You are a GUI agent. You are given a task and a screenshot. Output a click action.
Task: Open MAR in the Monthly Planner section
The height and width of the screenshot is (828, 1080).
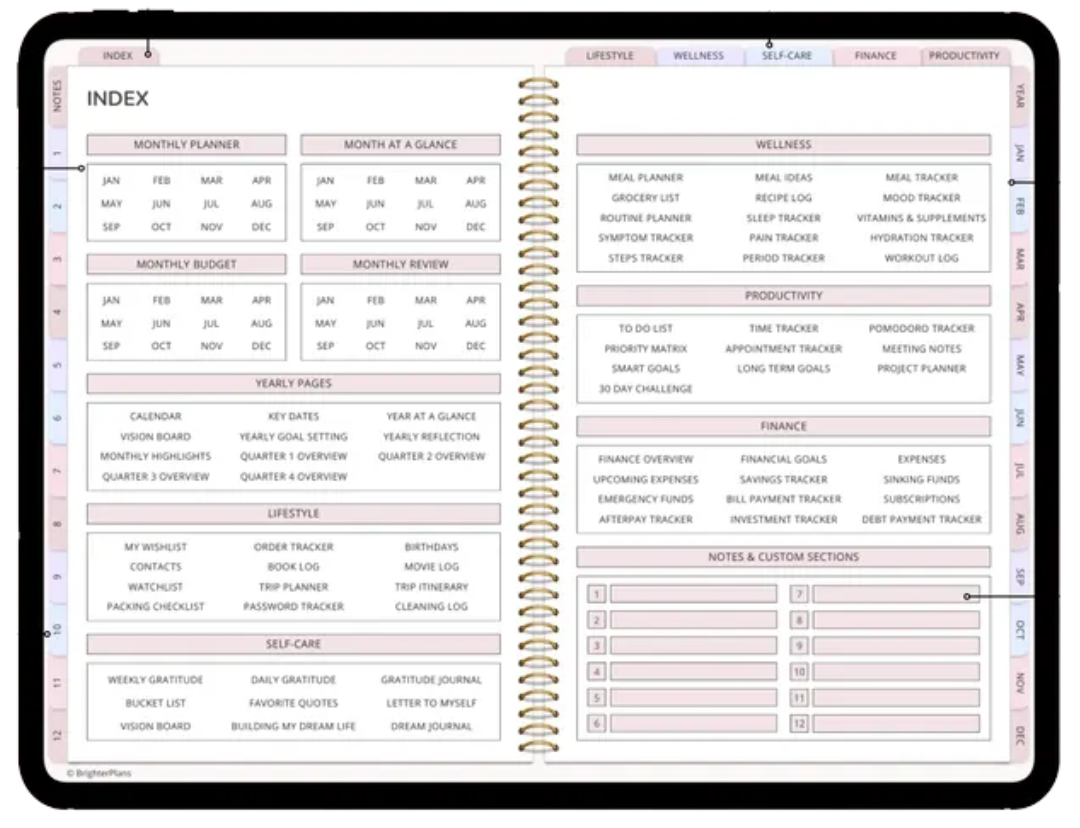(x=211, y=181)
